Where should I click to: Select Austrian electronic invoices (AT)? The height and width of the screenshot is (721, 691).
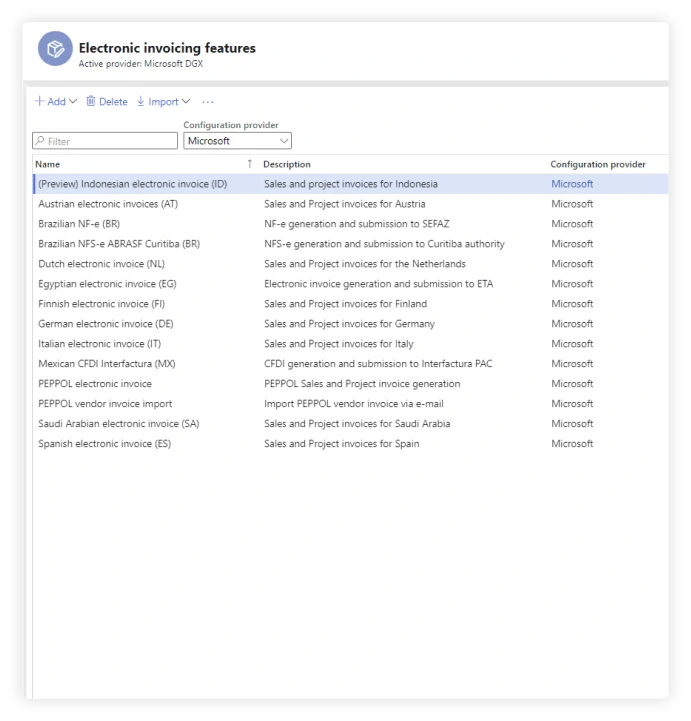tap(108, 204)
